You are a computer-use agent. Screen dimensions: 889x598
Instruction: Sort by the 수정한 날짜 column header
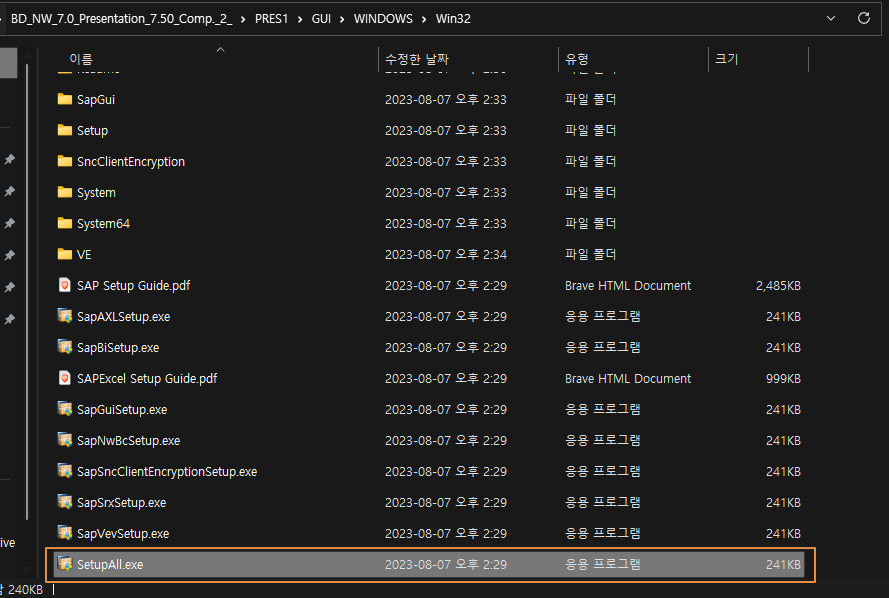417,60
